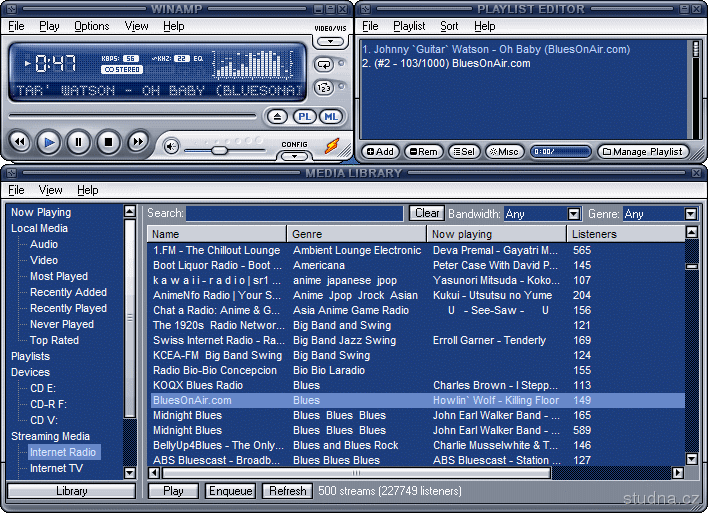
Task: Select CD-R F: device
Action: coord(48,404)
